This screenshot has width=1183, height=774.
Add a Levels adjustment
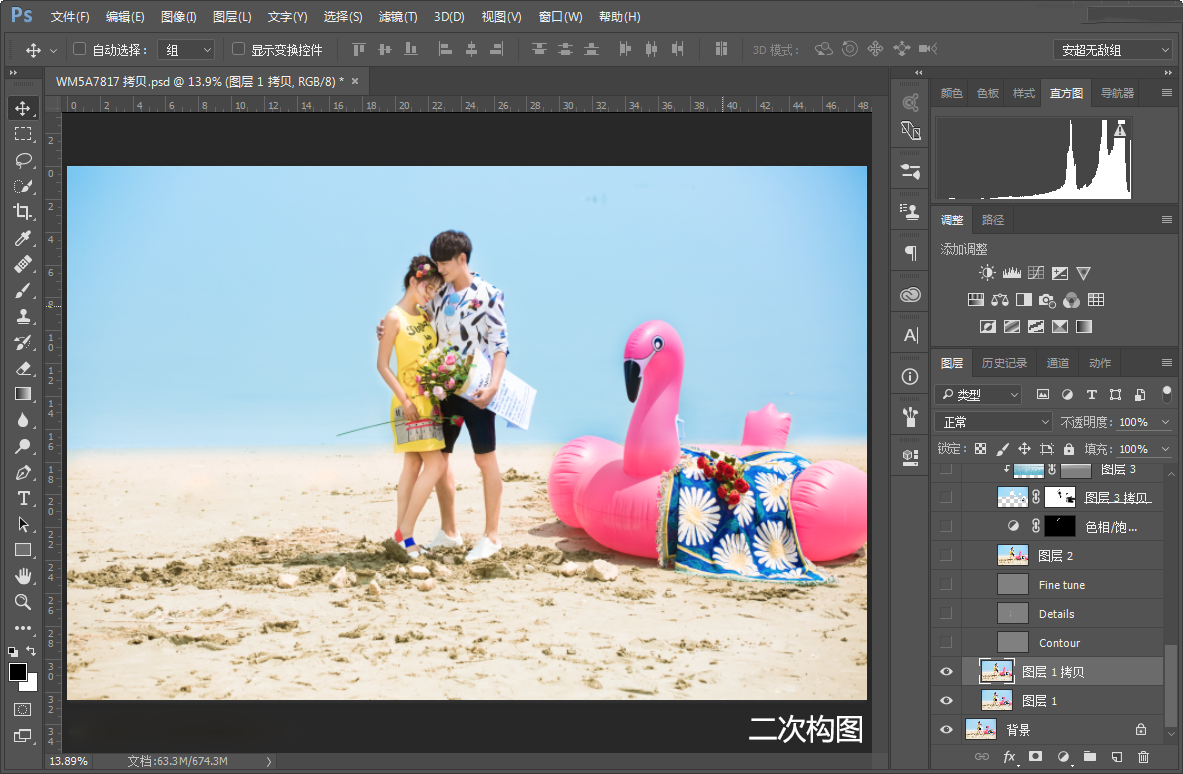tap(1012, 273)
